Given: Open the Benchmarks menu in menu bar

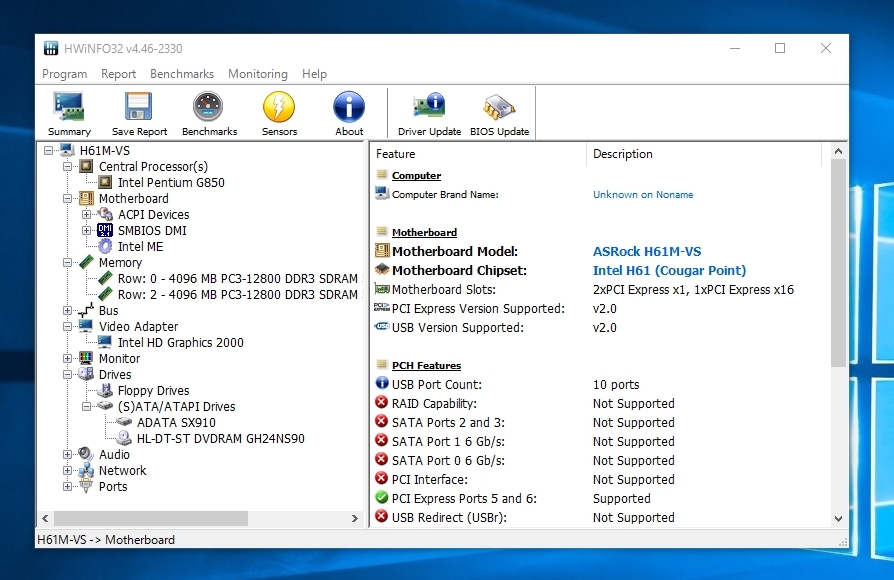Looking at the screenshot, I should [x=182, y=74].
